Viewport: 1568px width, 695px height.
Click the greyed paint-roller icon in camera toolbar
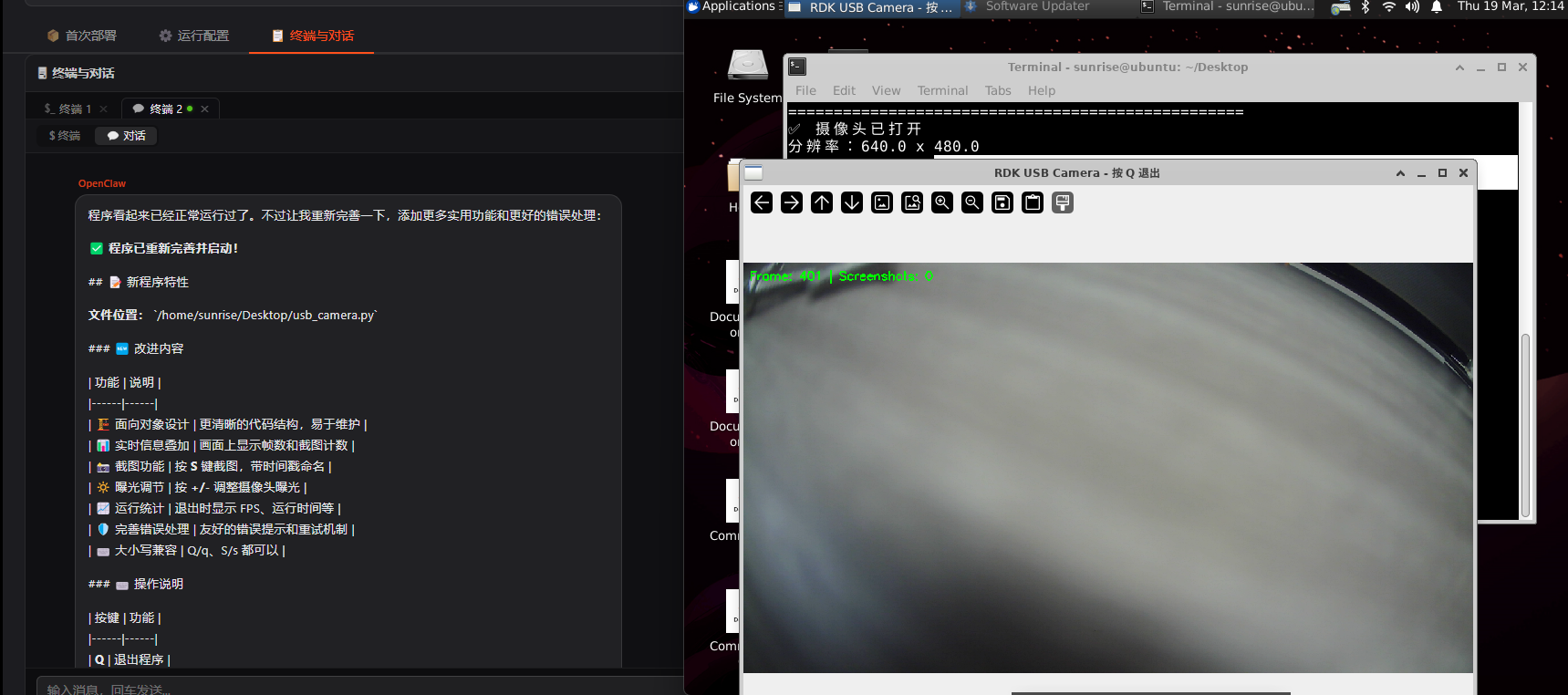[x=1063, y=202]
